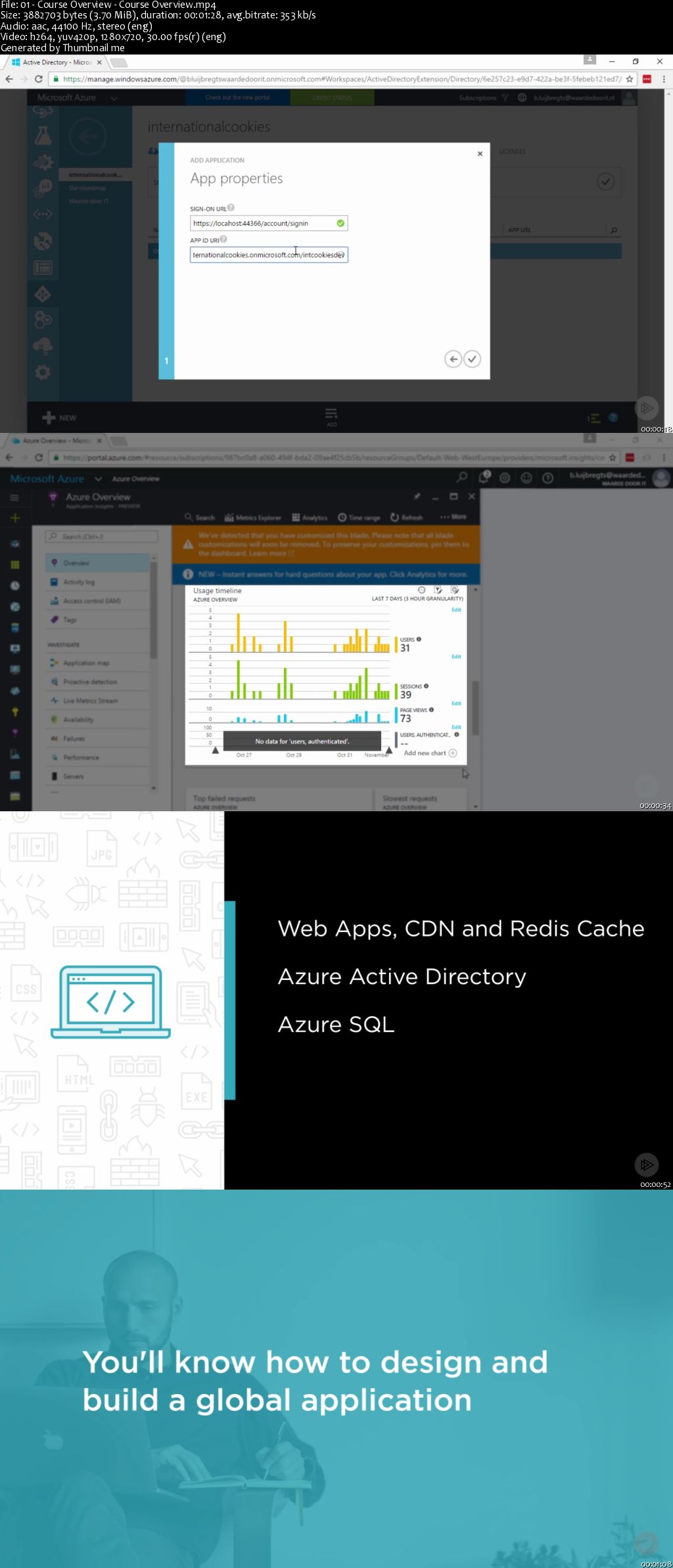This screenshot has height=1568, width=673.
Task: Click the clock icon on Usage timeline tile
Action: point(422,590)
